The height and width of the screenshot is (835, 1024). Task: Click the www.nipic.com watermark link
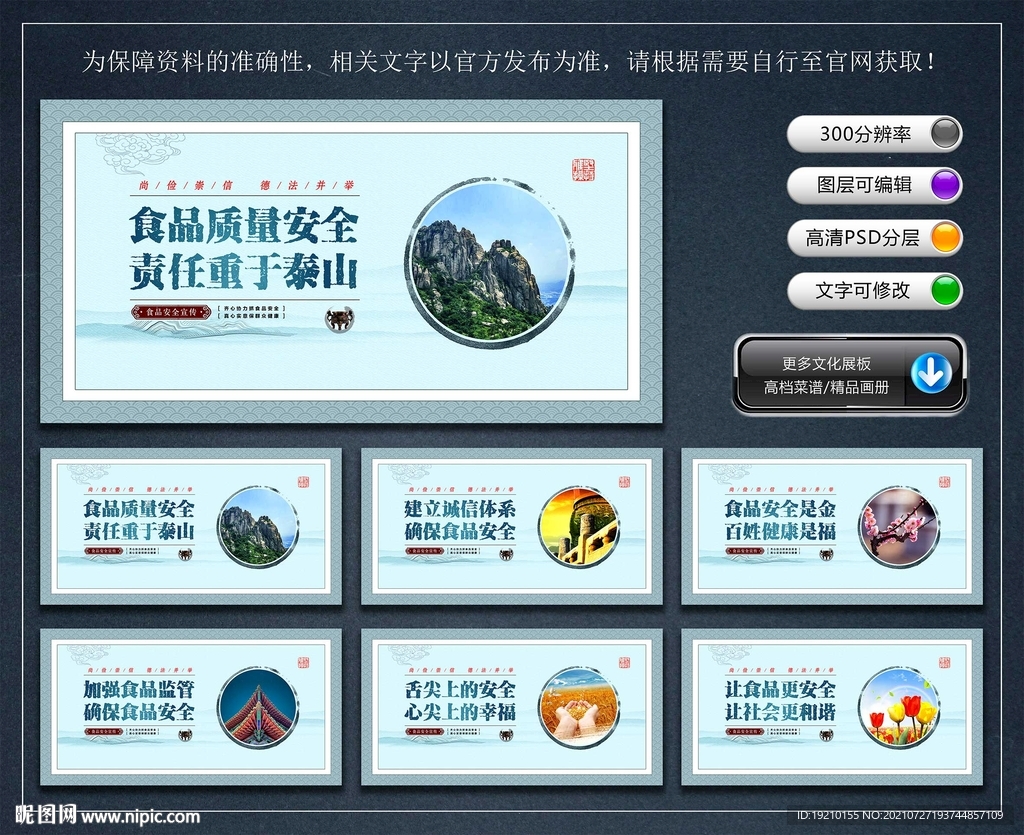click(140, 816)
